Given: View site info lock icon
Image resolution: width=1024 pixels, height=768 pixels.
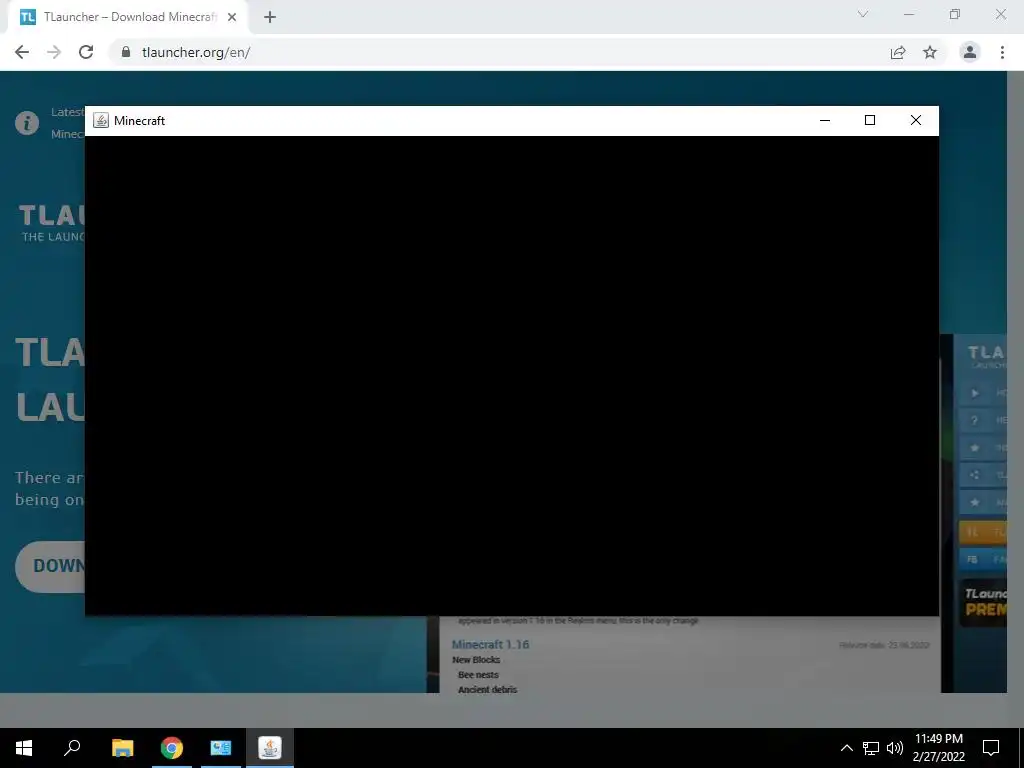Looking at the screenshot, I should click(x=126, y=52).
